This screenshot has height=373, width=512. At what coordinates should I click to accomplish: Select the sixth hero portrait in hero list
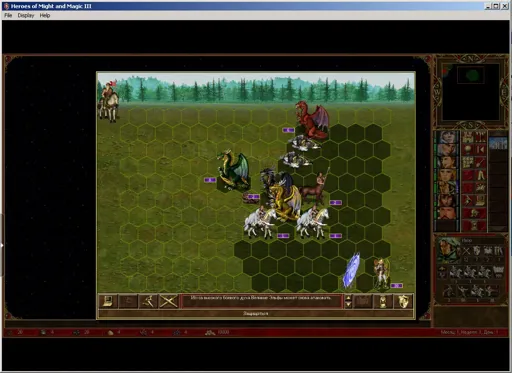[447, 200]
